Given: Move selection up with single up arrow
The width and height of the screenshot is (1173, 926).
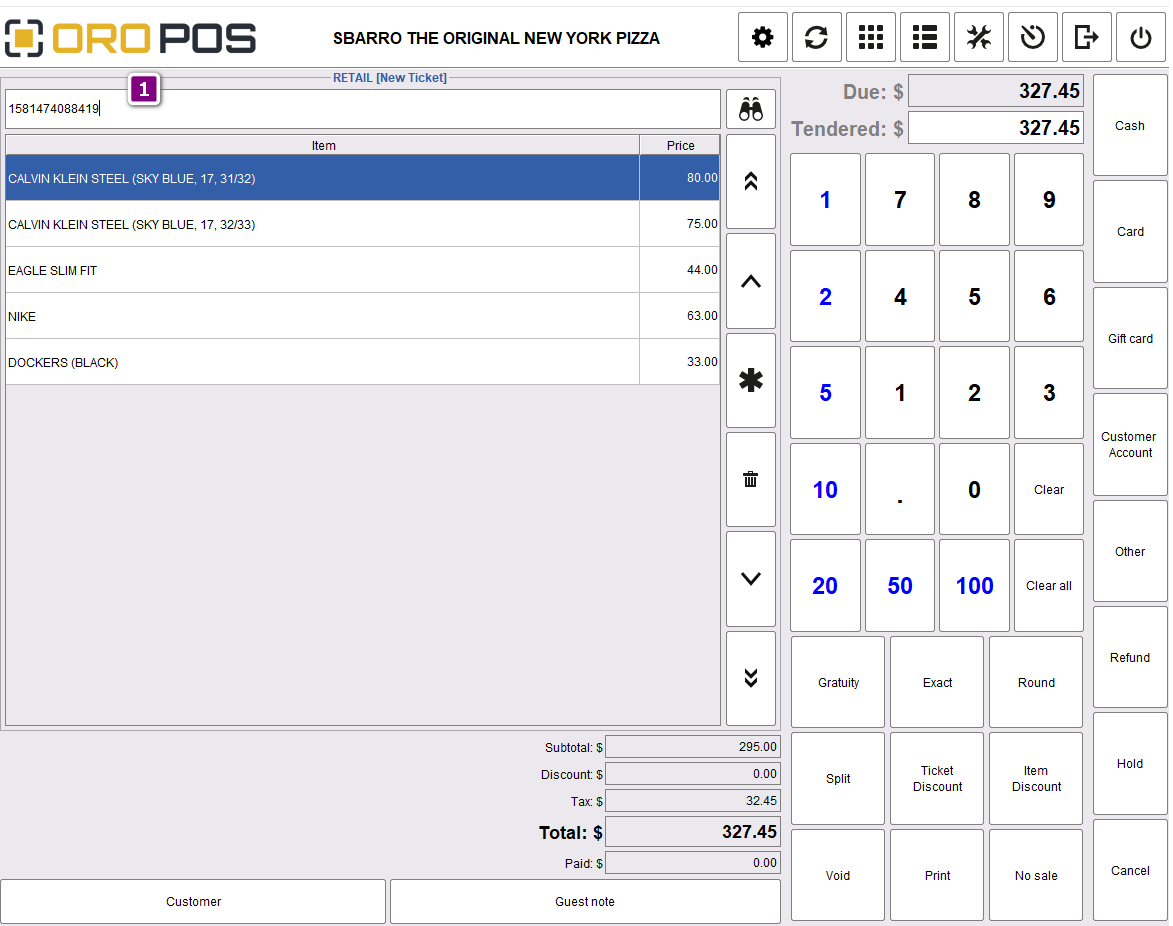Looking at the screenshot, I should click(x=750, y=281).
